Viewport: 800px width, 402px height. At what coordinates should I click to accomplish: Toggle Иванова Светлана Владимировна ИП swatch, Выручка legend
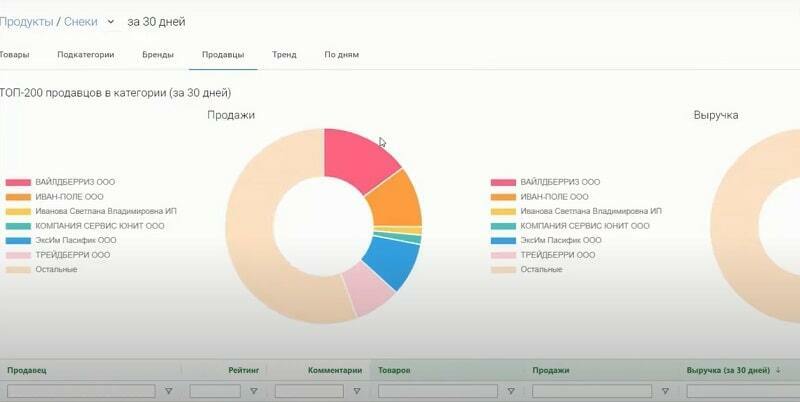tap(504, 211)
